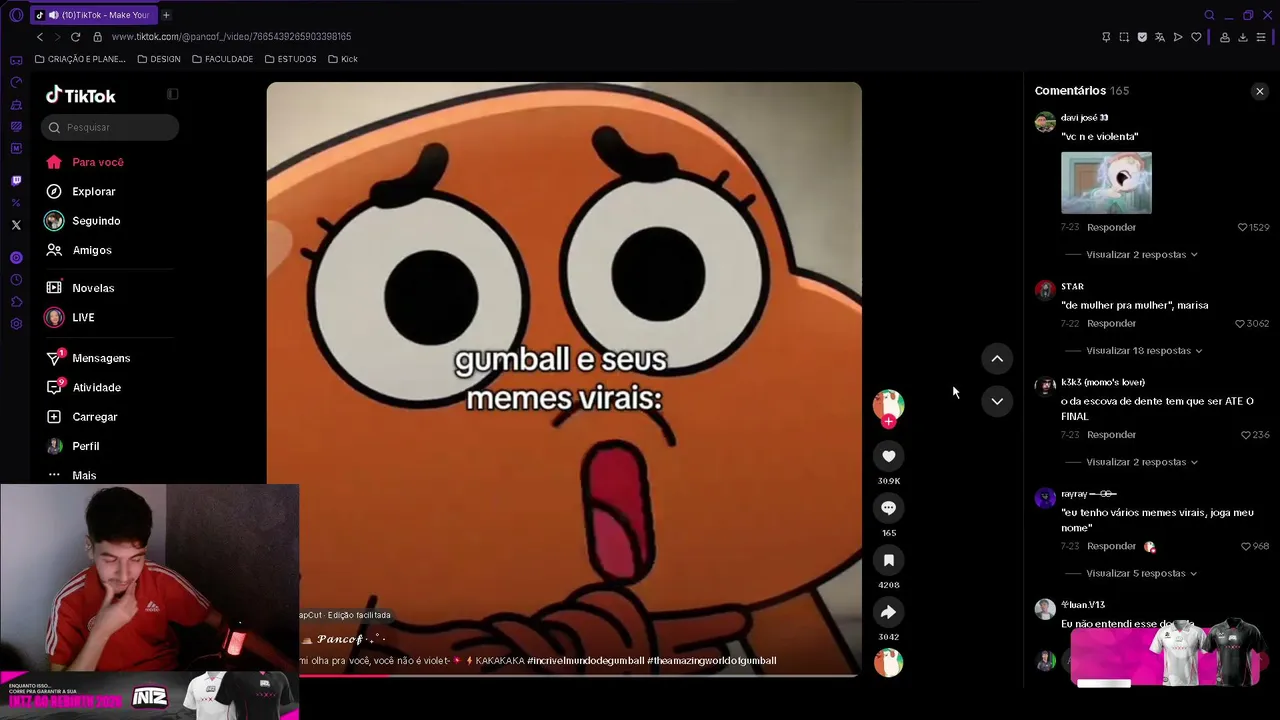The image size is (1280, 720).
Task: Expand 'Visualizar 2 respostas' under davi josé's comment
Action: (1142, 255)
